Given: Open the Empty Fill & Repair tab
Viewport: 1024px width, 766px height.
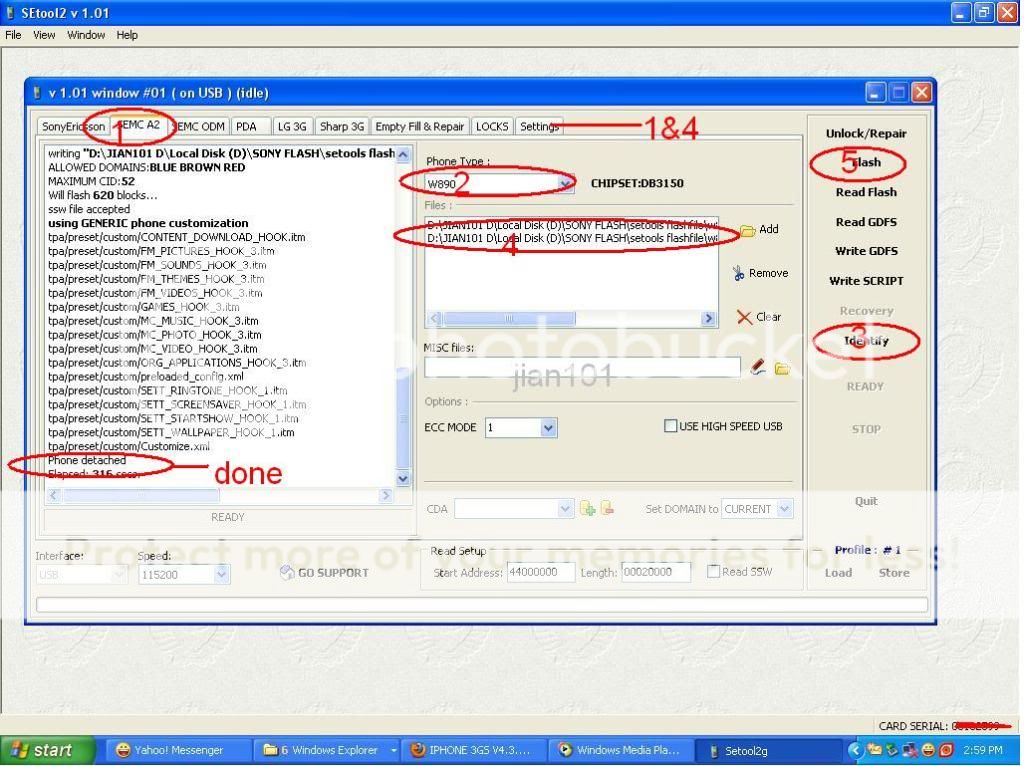Looking at the screenshot, I should click(x=419, y=127).
